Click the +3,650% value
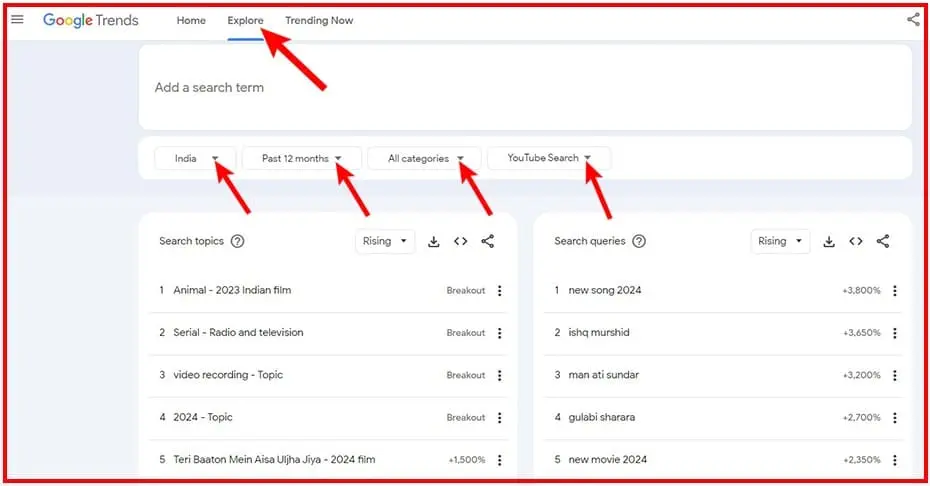 [861, 333]
